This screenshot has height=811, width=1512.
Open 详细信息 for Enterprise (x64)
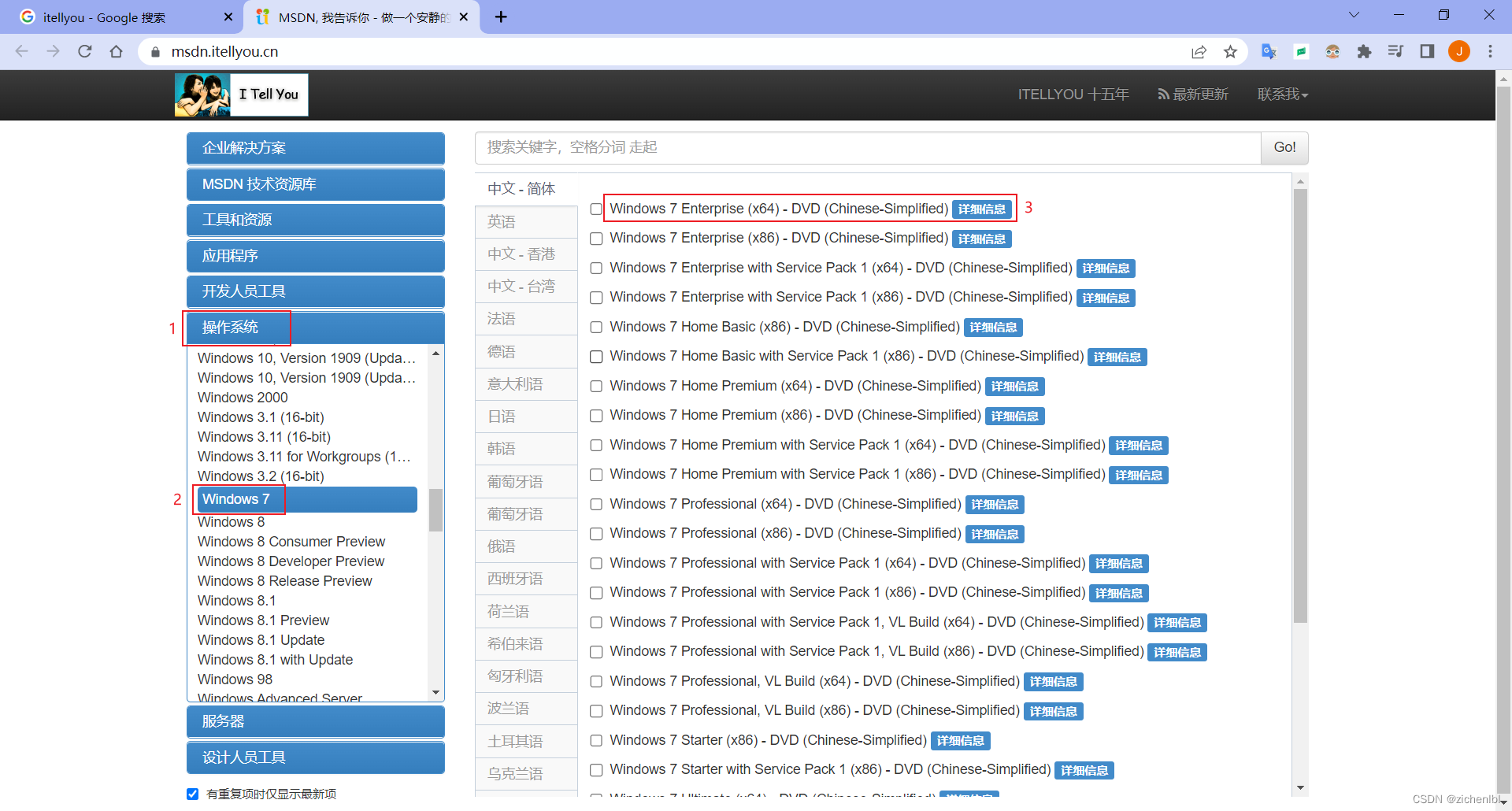tap(981, 209)
